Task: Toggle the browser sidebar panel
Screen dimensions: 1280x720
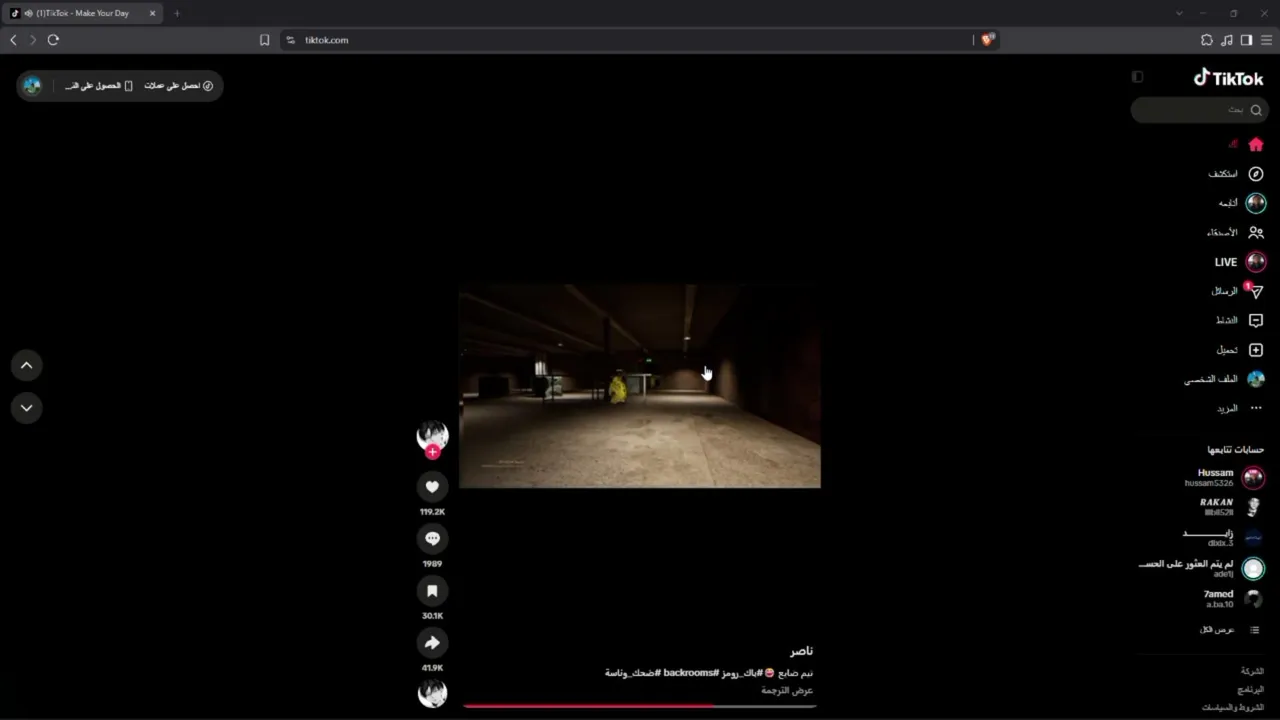Action: (x=1246, y=40)
